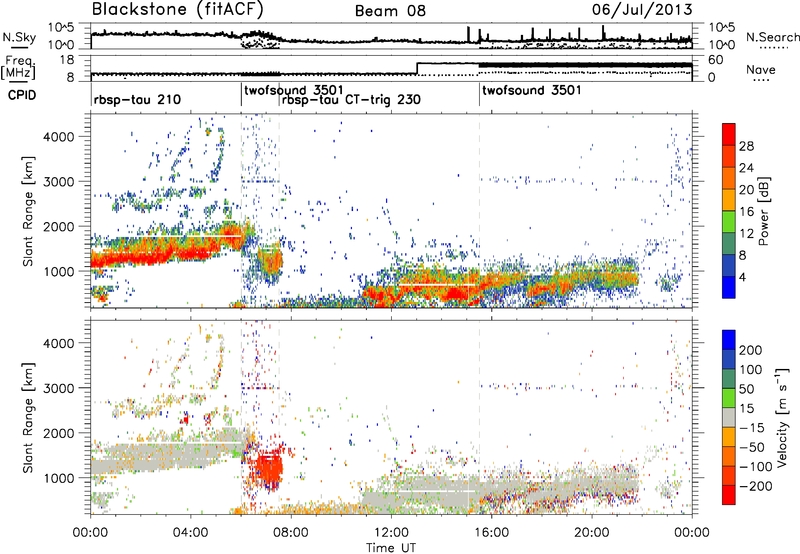Pick the blue top segment of Velocity colorbar

click(x=729, y=340)
